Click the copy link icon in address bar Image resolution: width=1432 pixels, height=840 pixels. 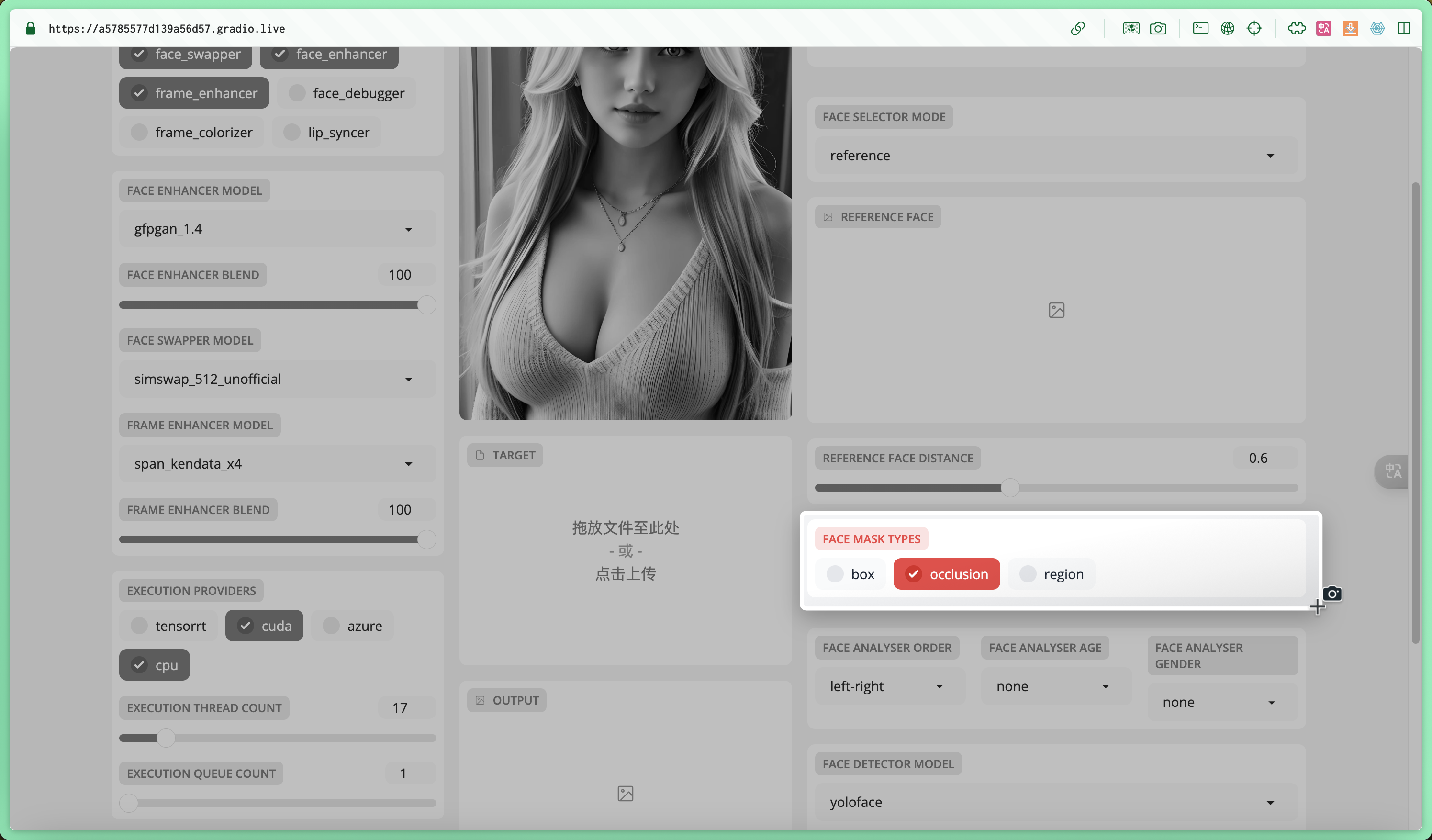(1077, 28)
